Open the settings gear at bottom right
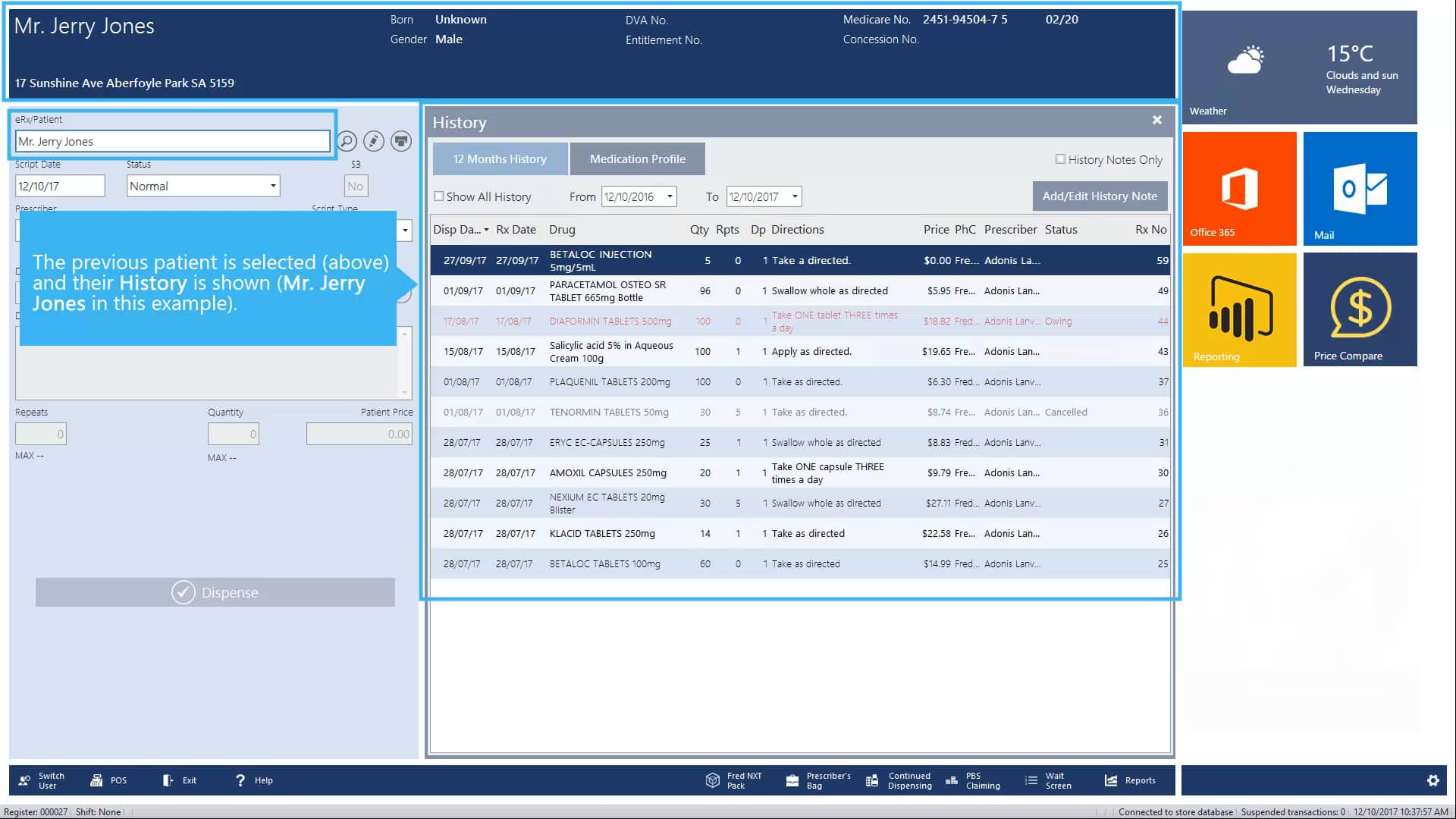The height and width of the screenshot is (819, 1456). [1434, 780]
